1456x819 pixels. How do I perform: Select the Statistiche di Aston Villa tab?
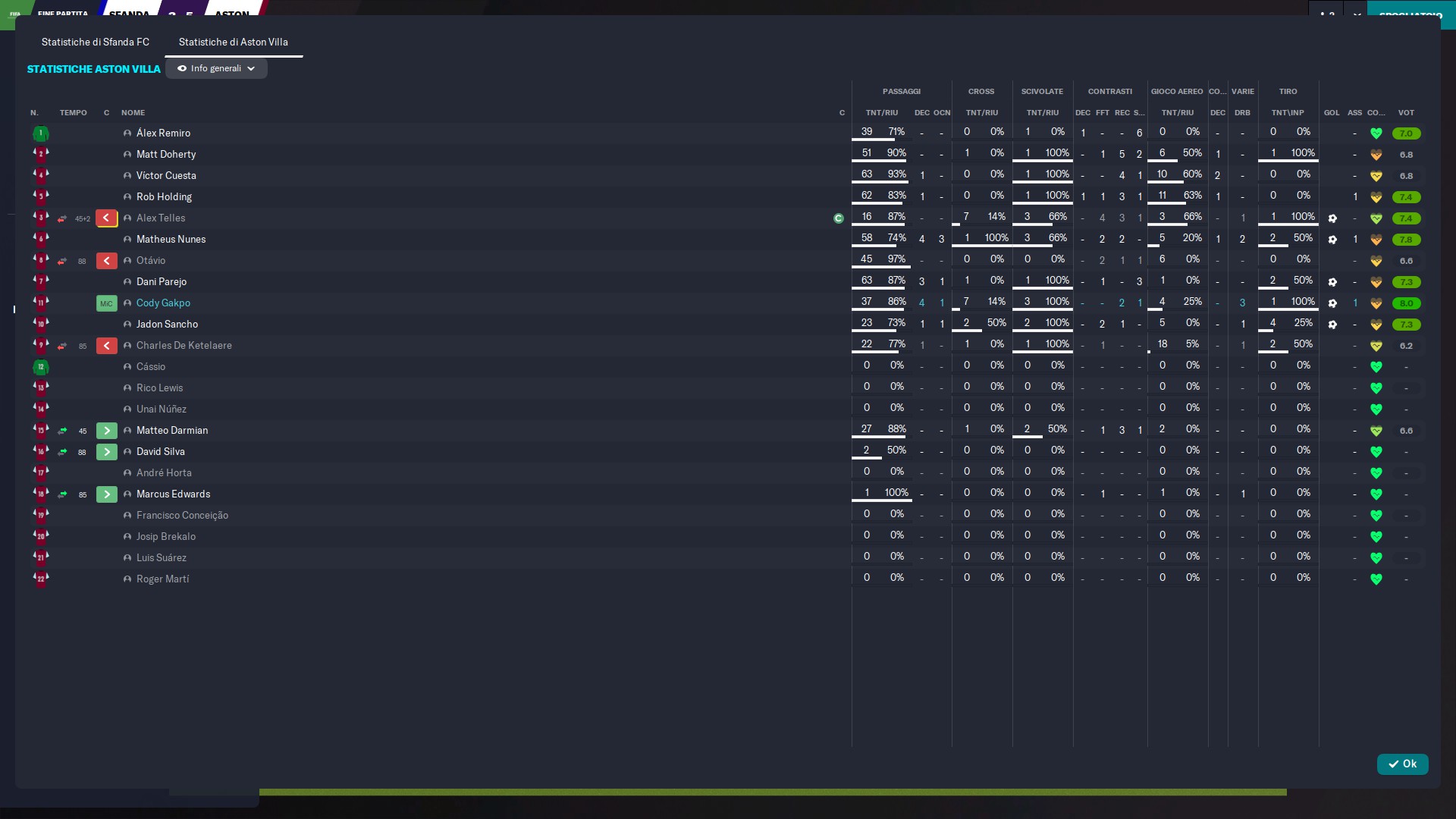point(233,42)
